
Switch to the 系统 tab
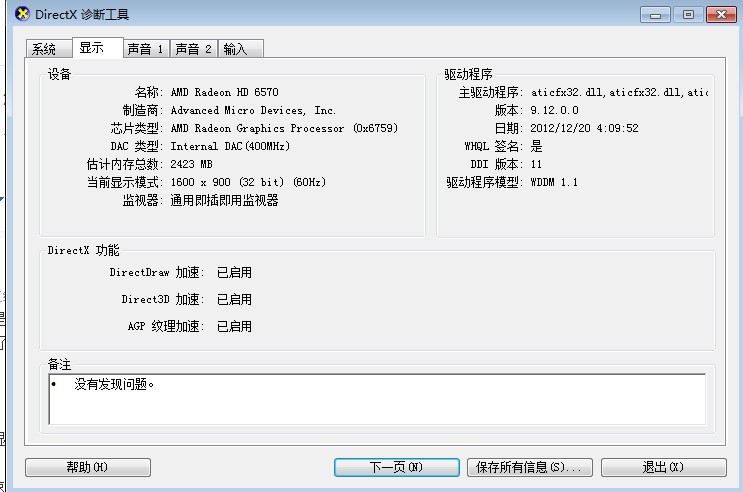coord(43,49)
